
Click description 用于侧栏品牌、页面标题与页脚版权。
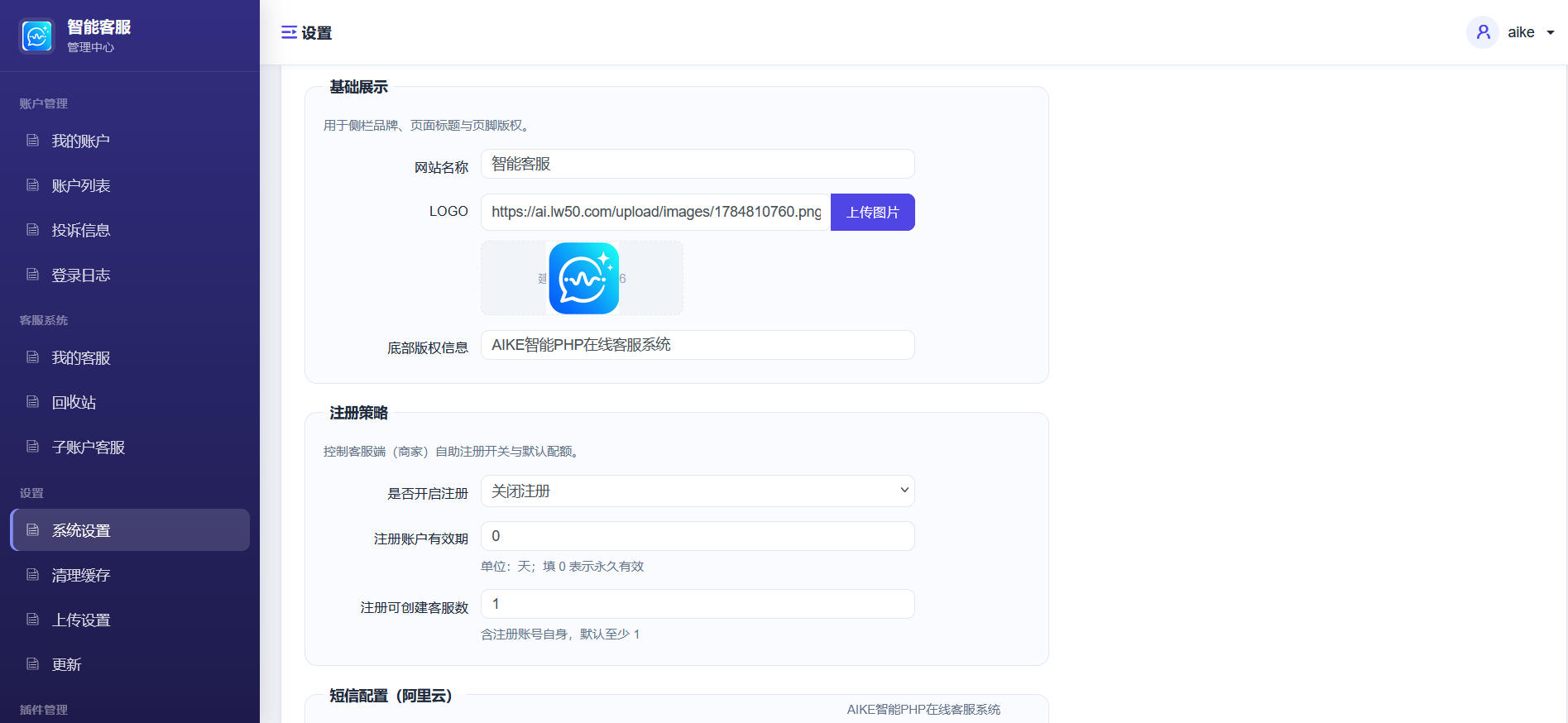point(428,126)
